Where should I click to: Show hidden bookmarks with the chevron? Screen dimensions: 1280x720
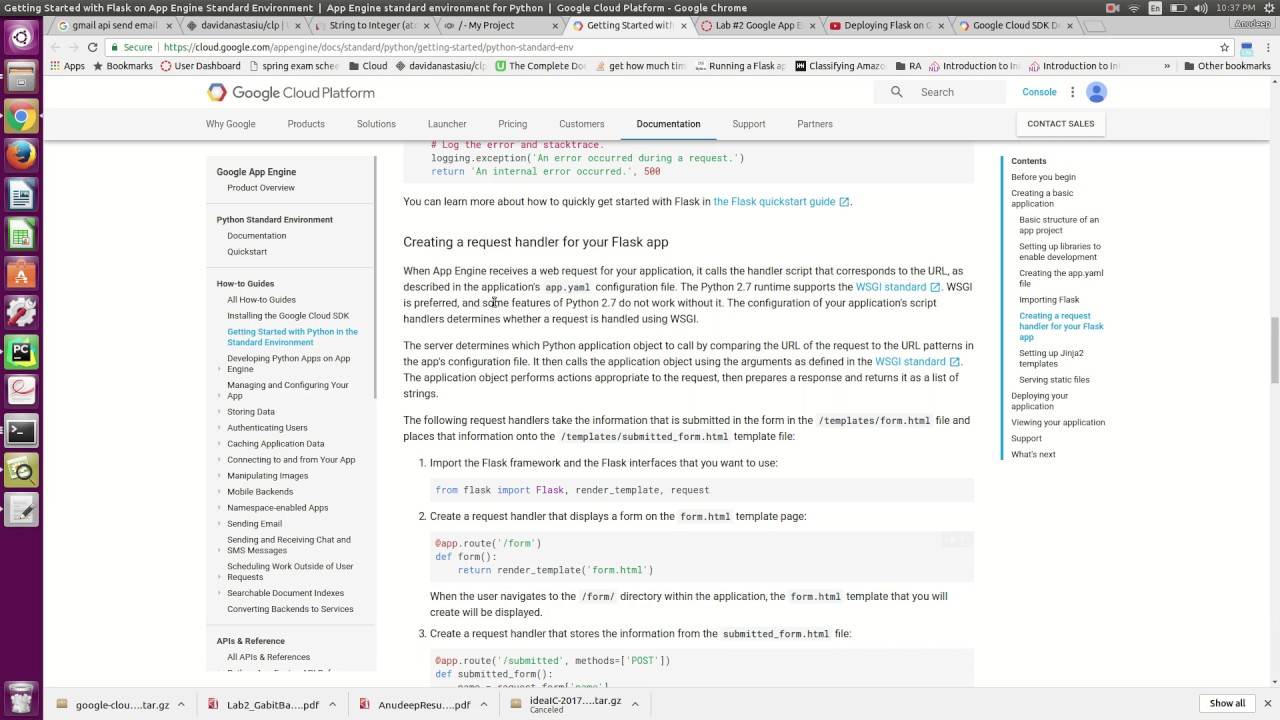(x=1166, y=66)
